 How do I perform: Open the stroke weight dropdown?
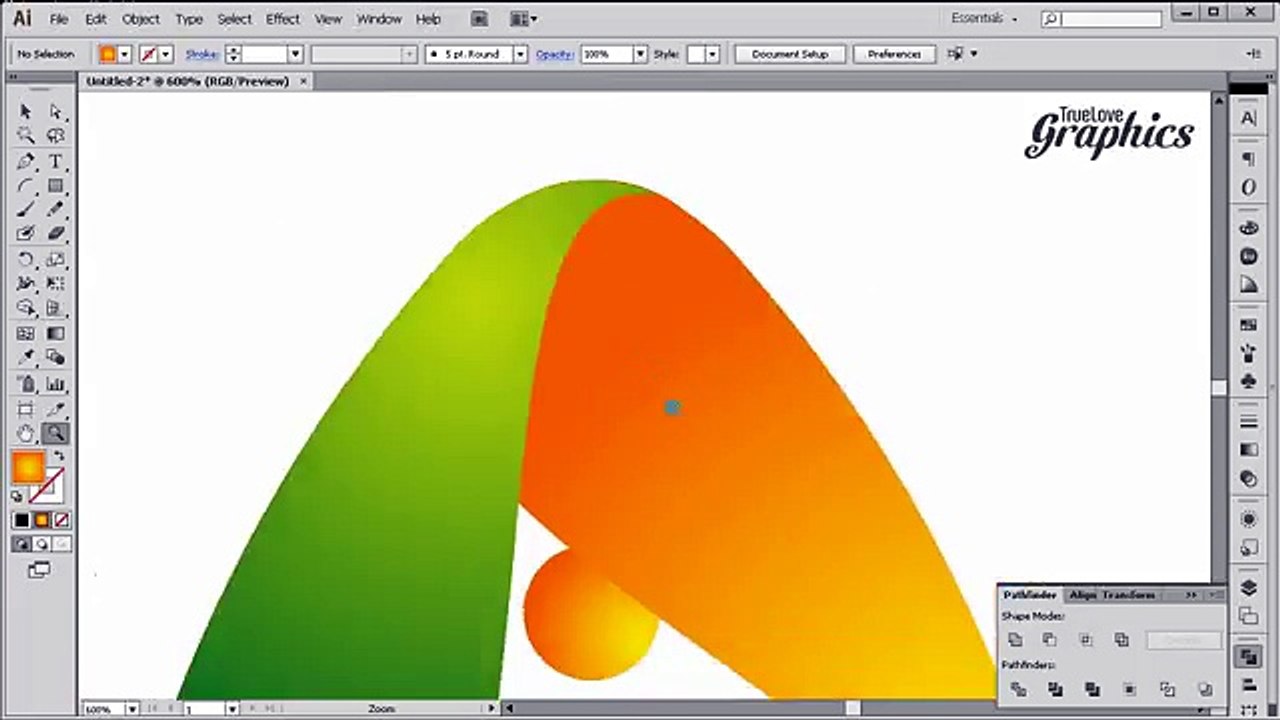tap(295, 54)
